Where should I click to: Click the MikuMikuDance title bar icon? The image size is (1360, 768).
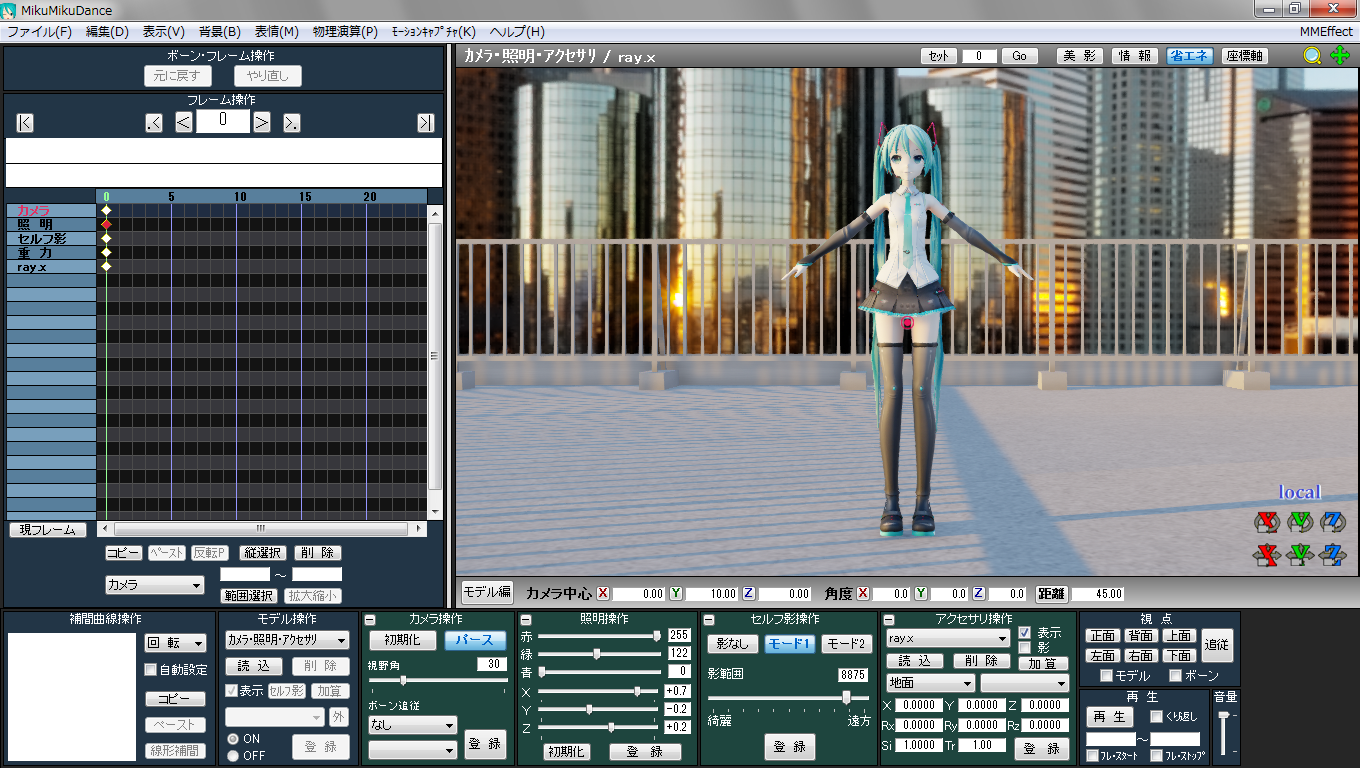(10, 10)
